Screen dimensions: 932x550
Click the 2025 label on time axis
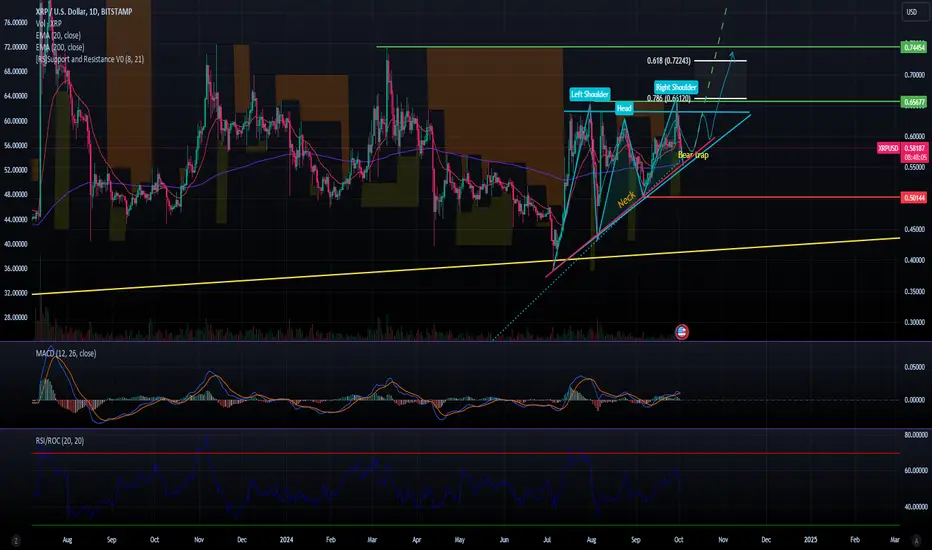tap(810, 540)
